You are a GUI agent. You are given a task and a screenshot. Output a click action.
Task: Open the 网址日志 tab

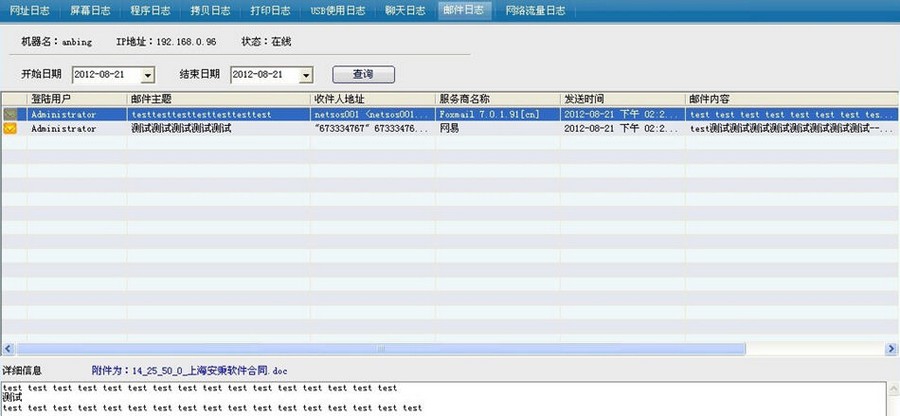pos(28,10)
